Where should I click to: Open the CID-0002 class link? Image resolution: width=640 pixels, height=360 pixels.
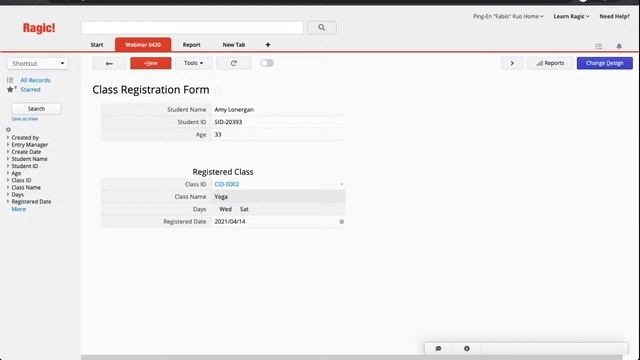[227, 184]
